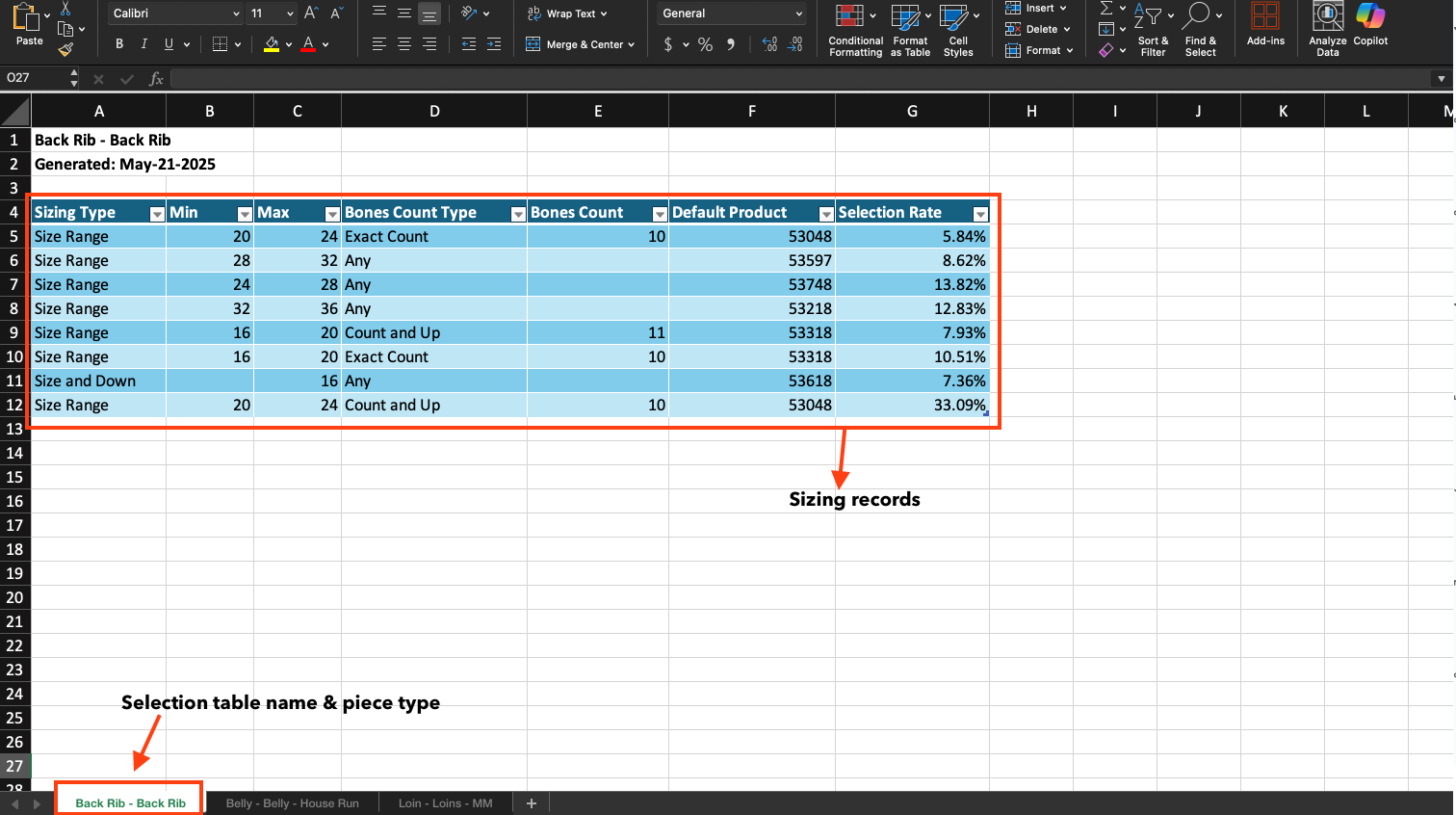
Task: Click the Insert Function fx icon
Action: [x=156, y=79]
